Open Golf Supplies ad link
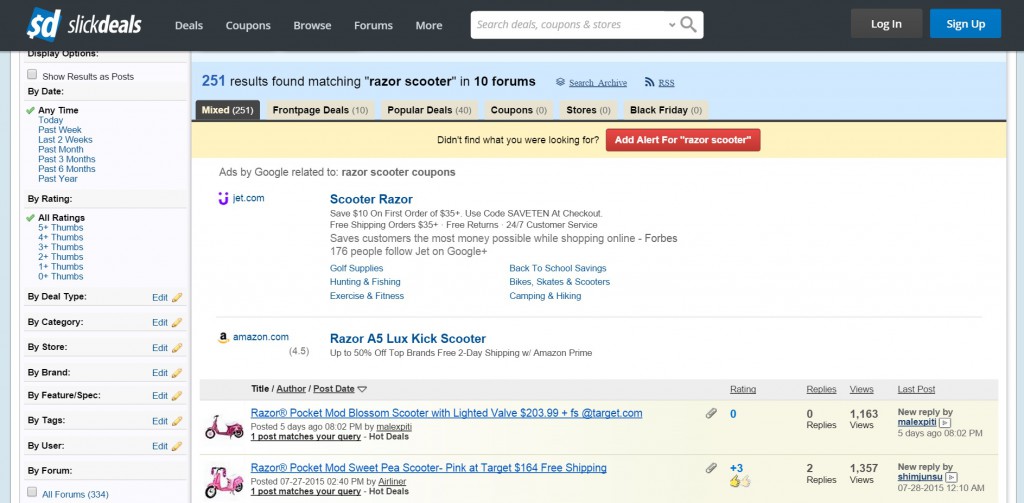Image resolution: width=1024 pixels, height=503 pixels. pos(357,268)
